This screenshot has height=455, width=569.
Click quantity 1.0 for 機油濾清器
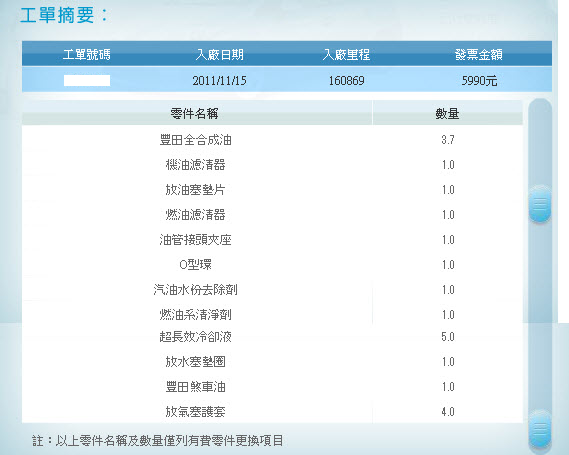point(448,165)
